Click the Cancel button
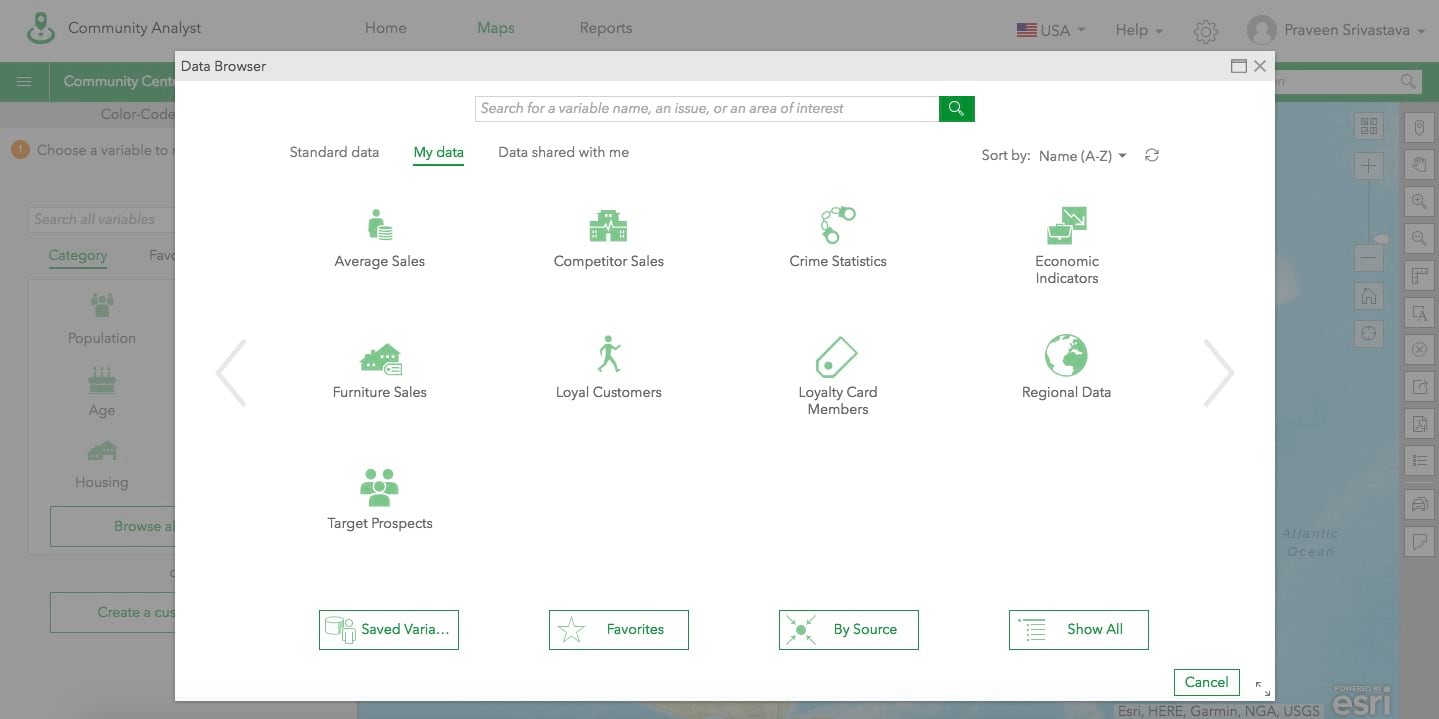 pyautogui.click(x=1207, y=682)
